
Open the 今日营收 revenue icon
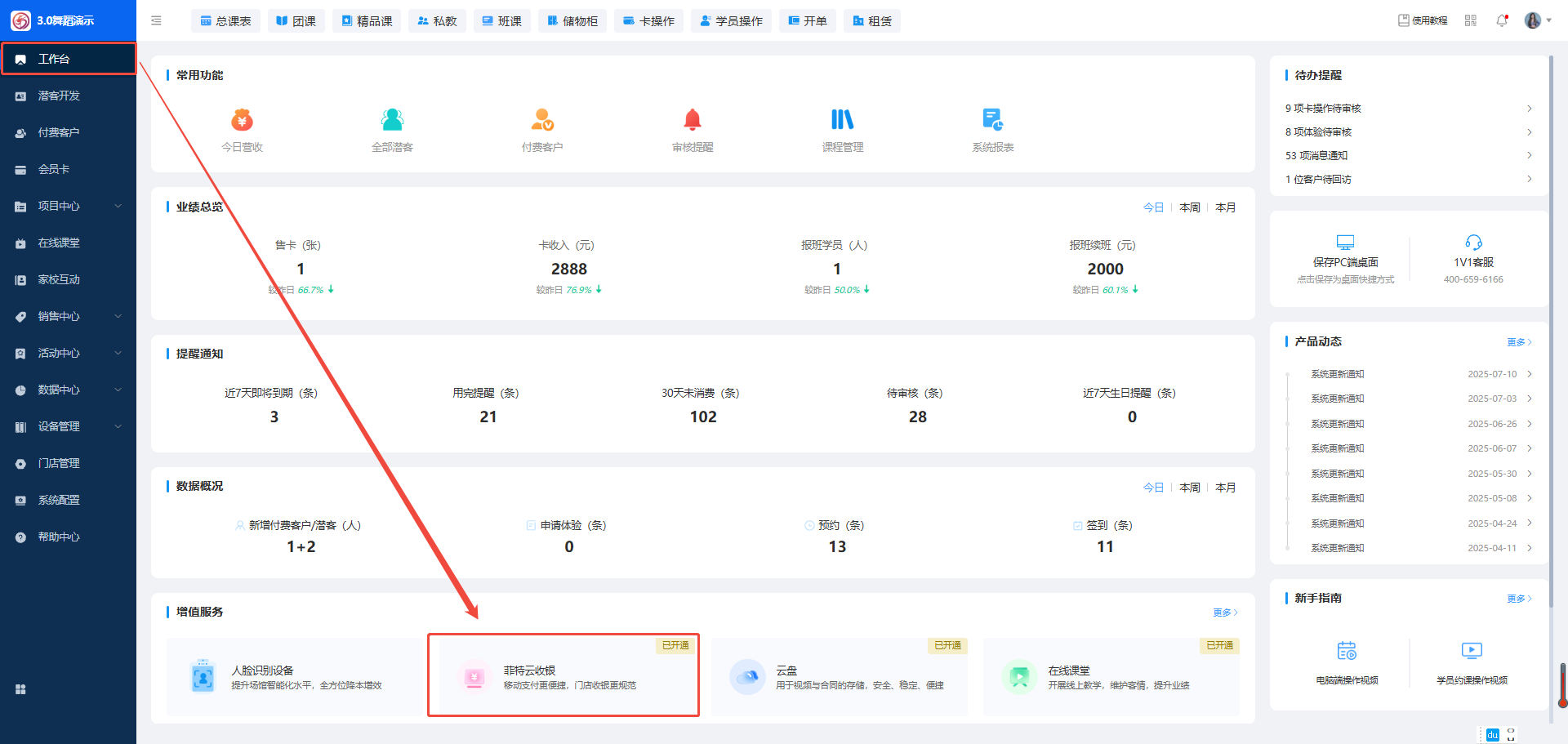pos(242,121)
